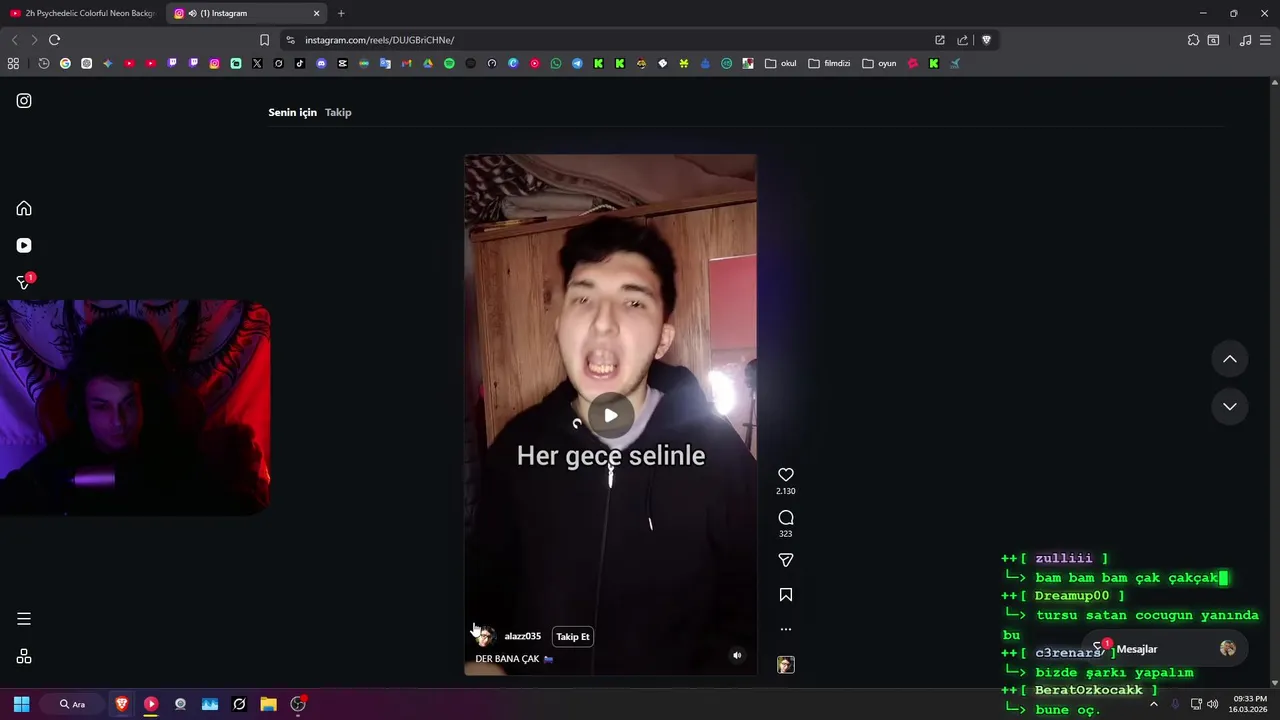Open X (Twitter) bookmark in bookmarks bar
This screenshot has width=1280, height=720.
(257, 63)
